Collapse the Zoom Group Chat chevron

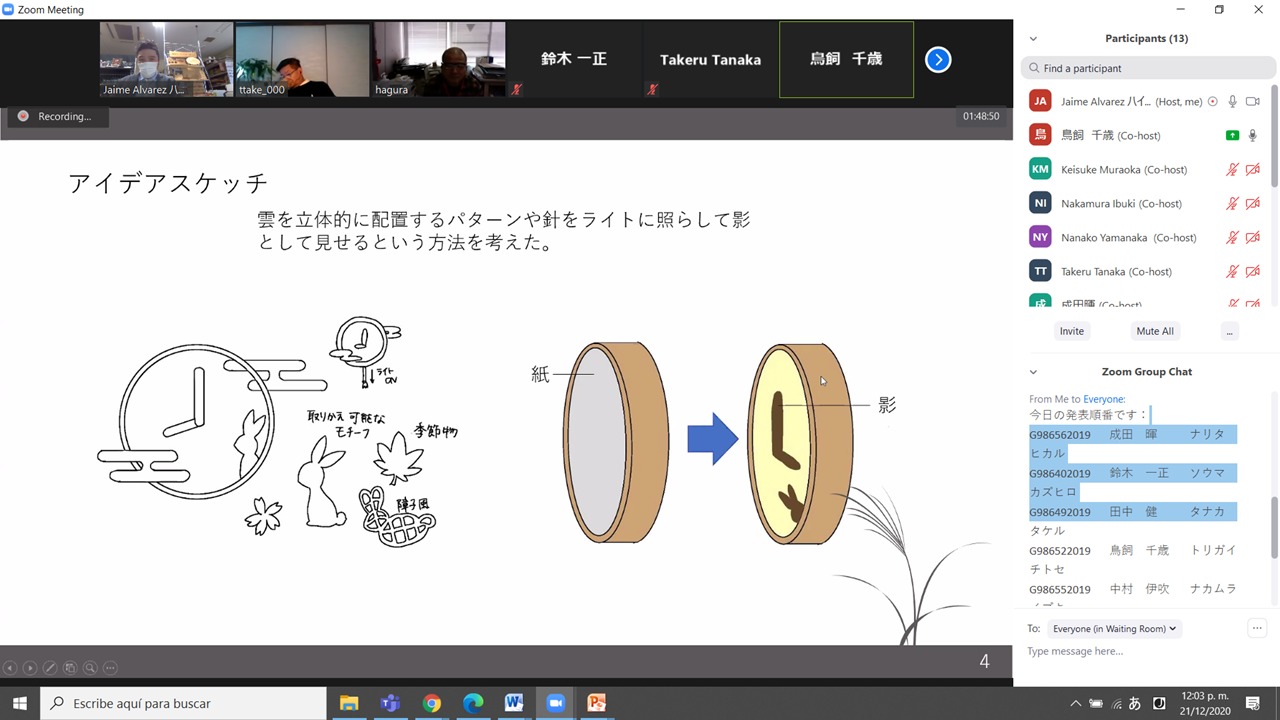tap(1033, 372)
